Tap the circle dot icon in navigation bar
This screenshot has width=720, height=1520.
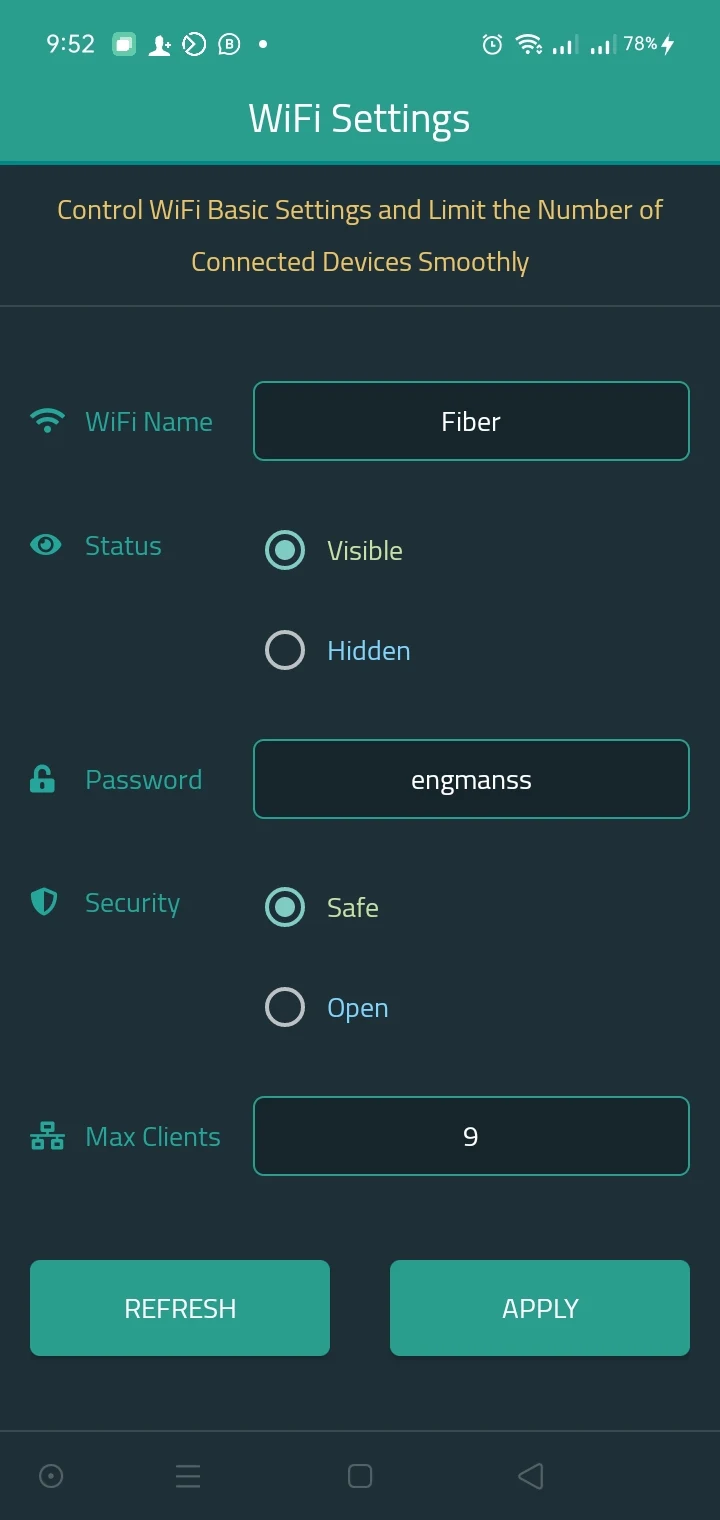51,1476
